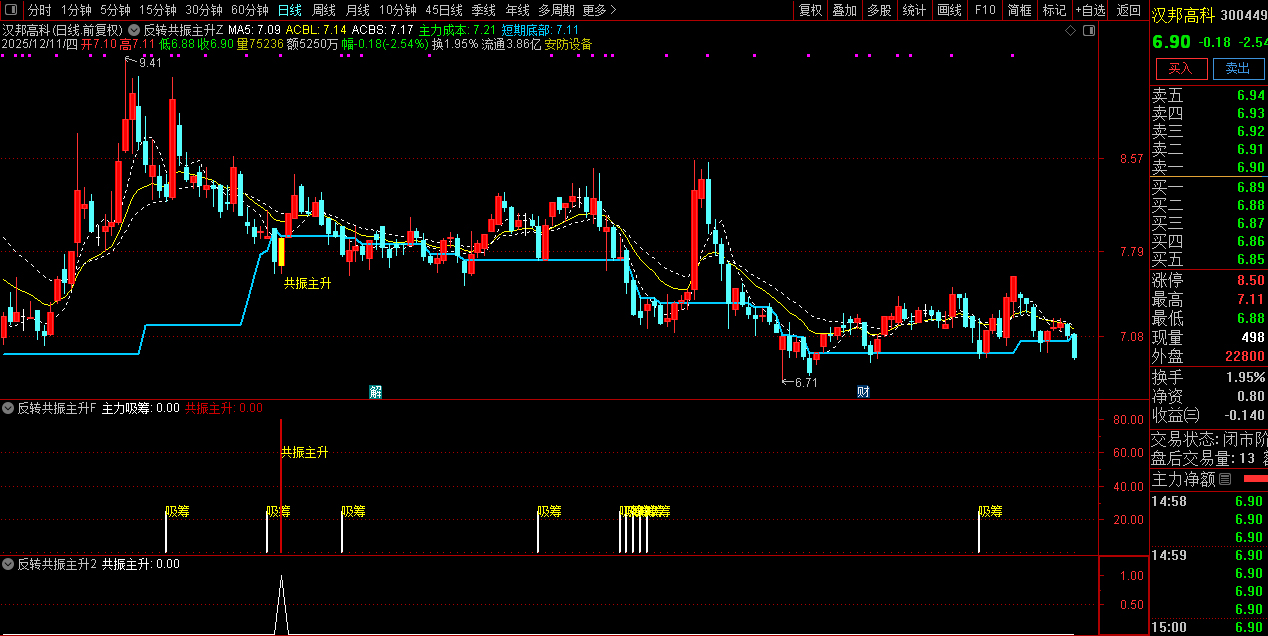Click the 解 marker icon on the chart
This screenshot has height=636, width=1268.
click(x=375, y=391)
